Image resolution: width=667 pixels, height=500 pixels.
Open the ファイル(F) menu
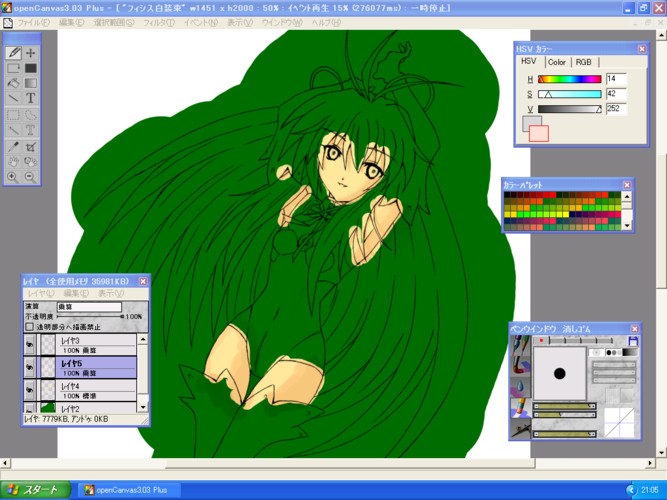33,23
